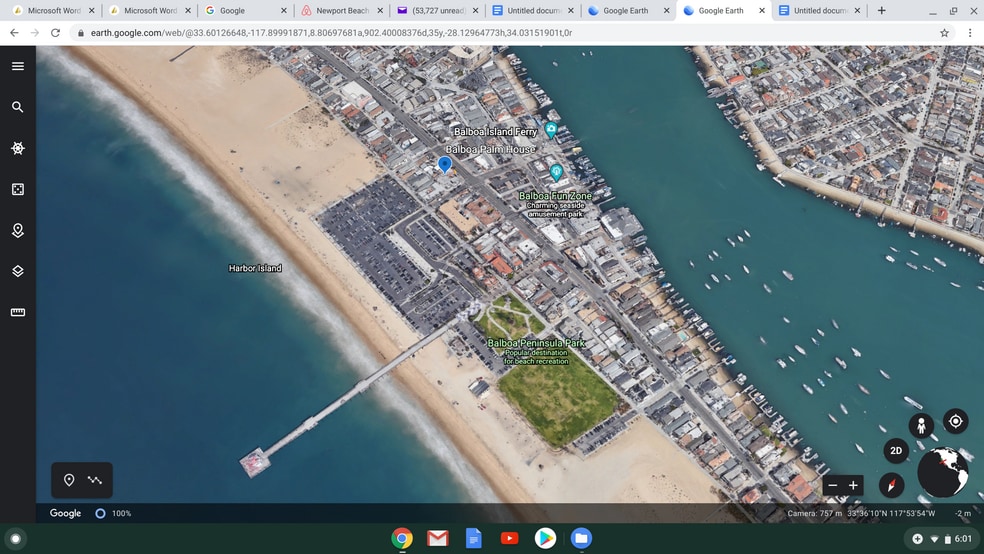
Task: Open the Google Earth hamburger menu
Action: [x=17, y=66]
